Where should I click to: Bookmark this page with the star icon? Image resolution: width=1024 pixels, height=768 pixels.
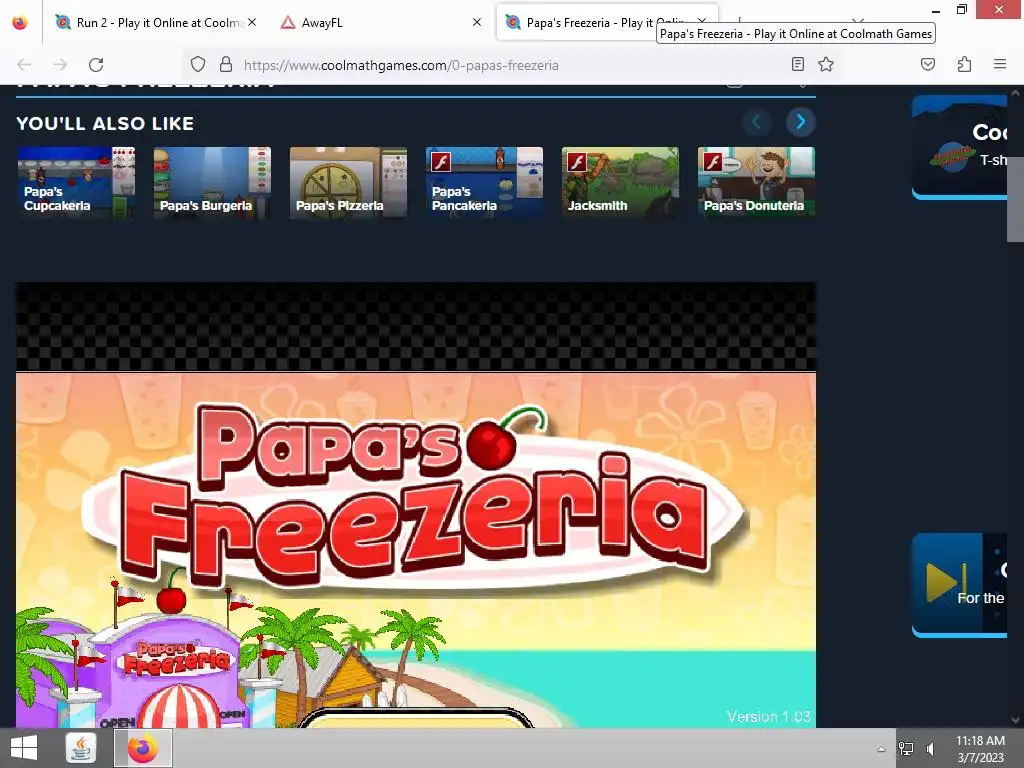(x=826, y=65)
